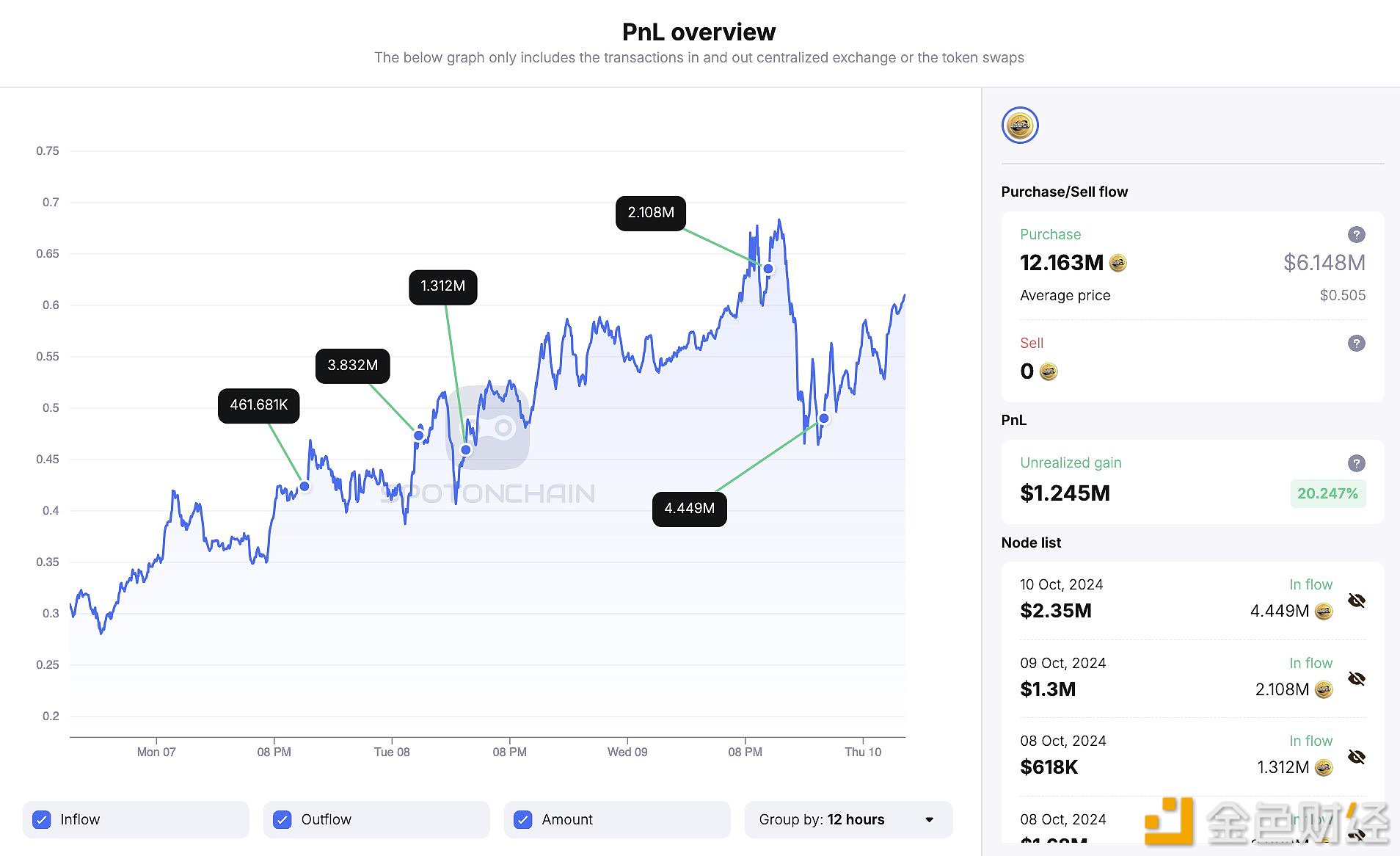Click the 20.247% gain badge

(1327, 493)
